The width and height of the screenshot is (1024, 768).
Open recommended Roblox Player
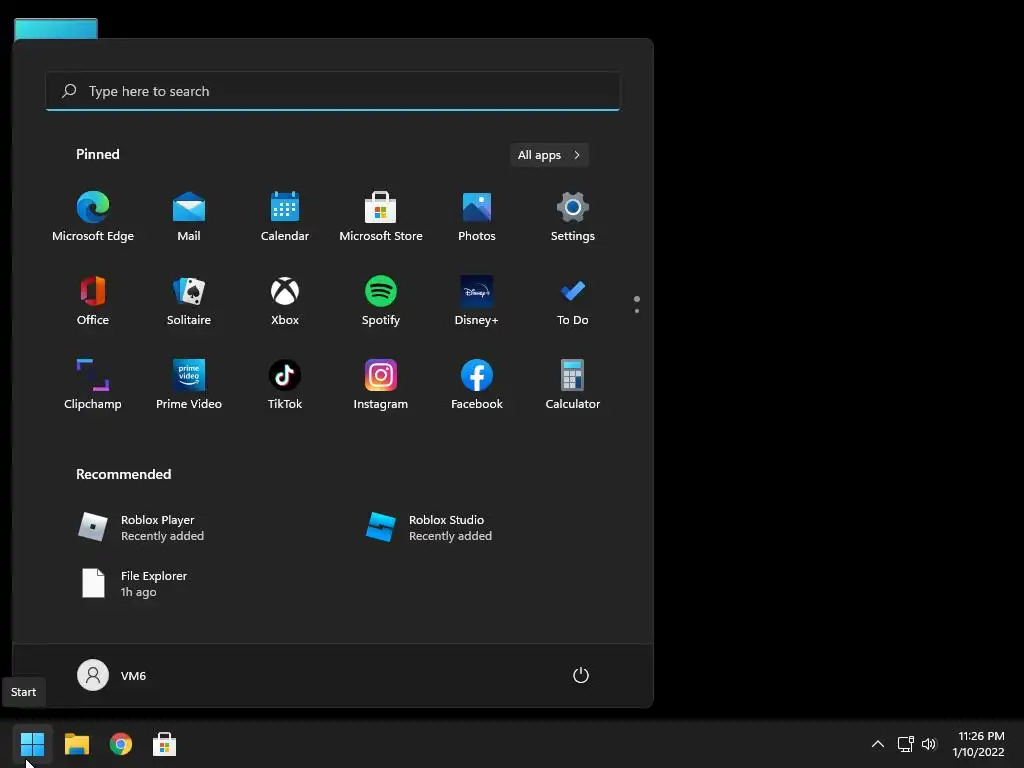(141, 528)
